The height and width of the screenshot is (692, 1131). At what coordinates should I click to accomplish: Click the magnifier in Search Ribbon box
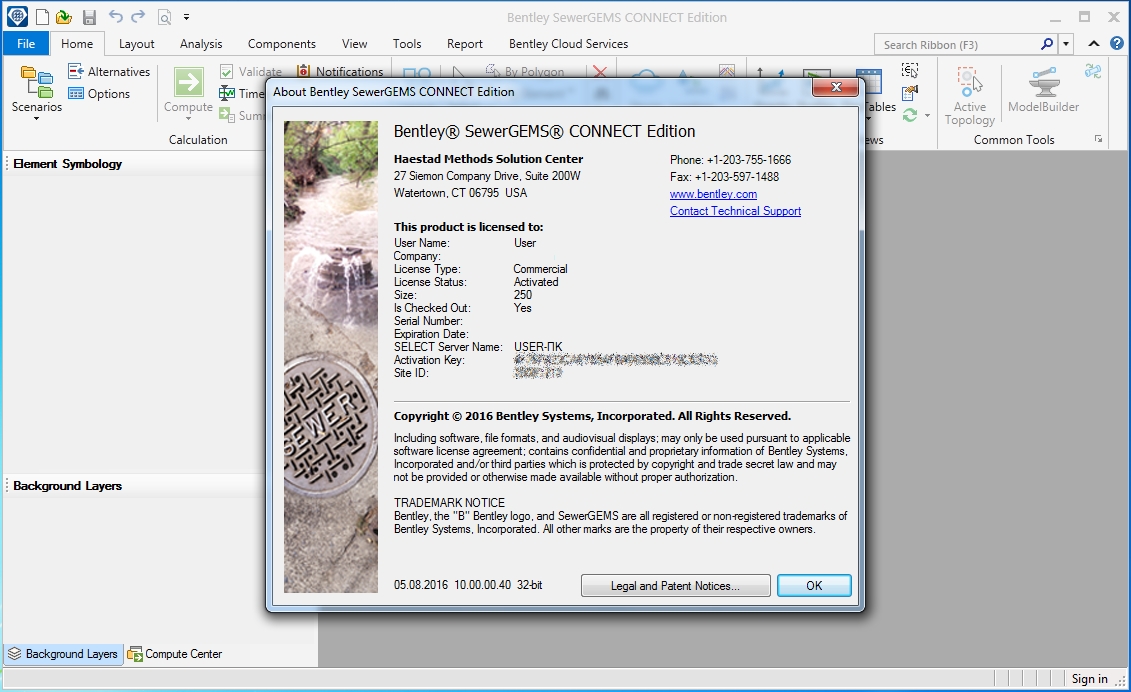click(1047, 44)
